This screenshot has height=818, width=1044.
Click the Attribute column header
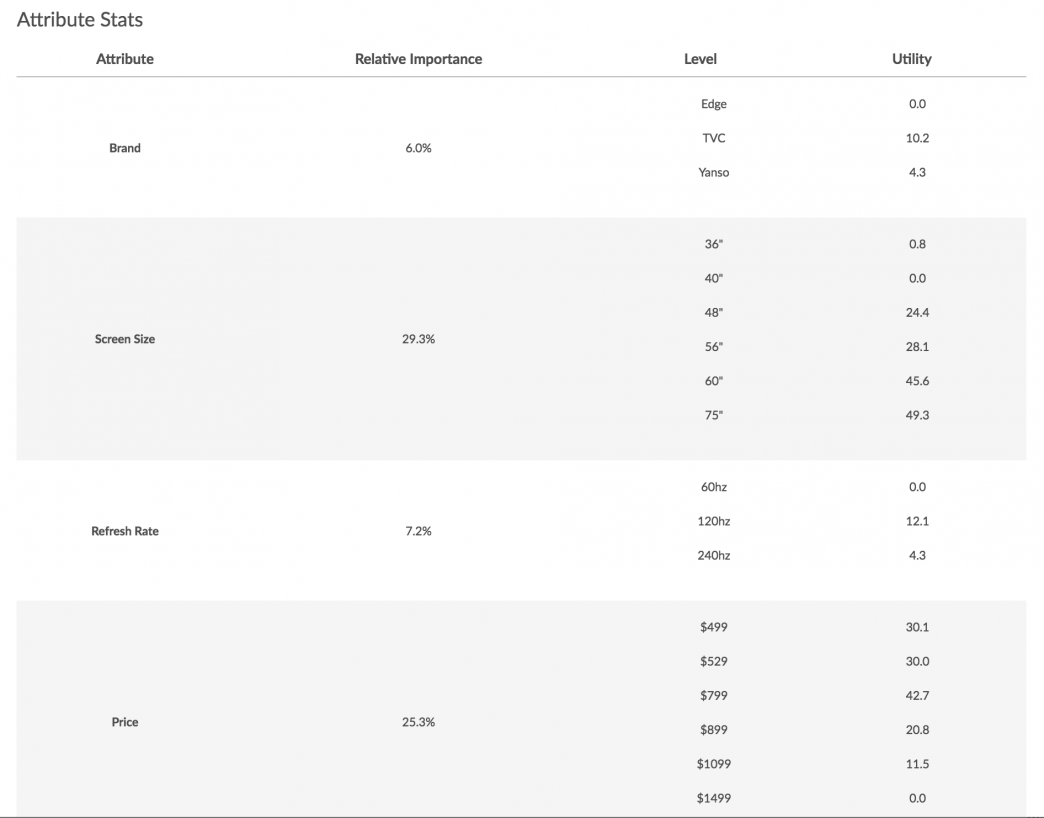point(125,59)
